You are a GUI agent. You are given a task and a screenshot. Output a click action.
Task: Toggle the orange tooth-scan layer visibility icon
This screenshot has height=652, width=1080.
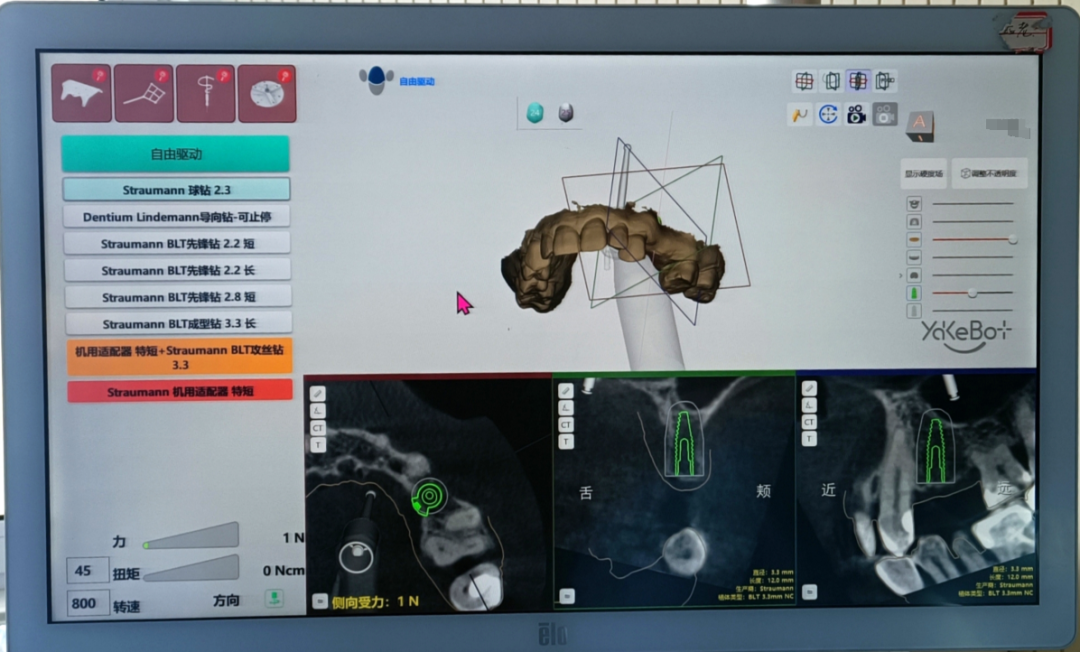(x=913, y=240)
